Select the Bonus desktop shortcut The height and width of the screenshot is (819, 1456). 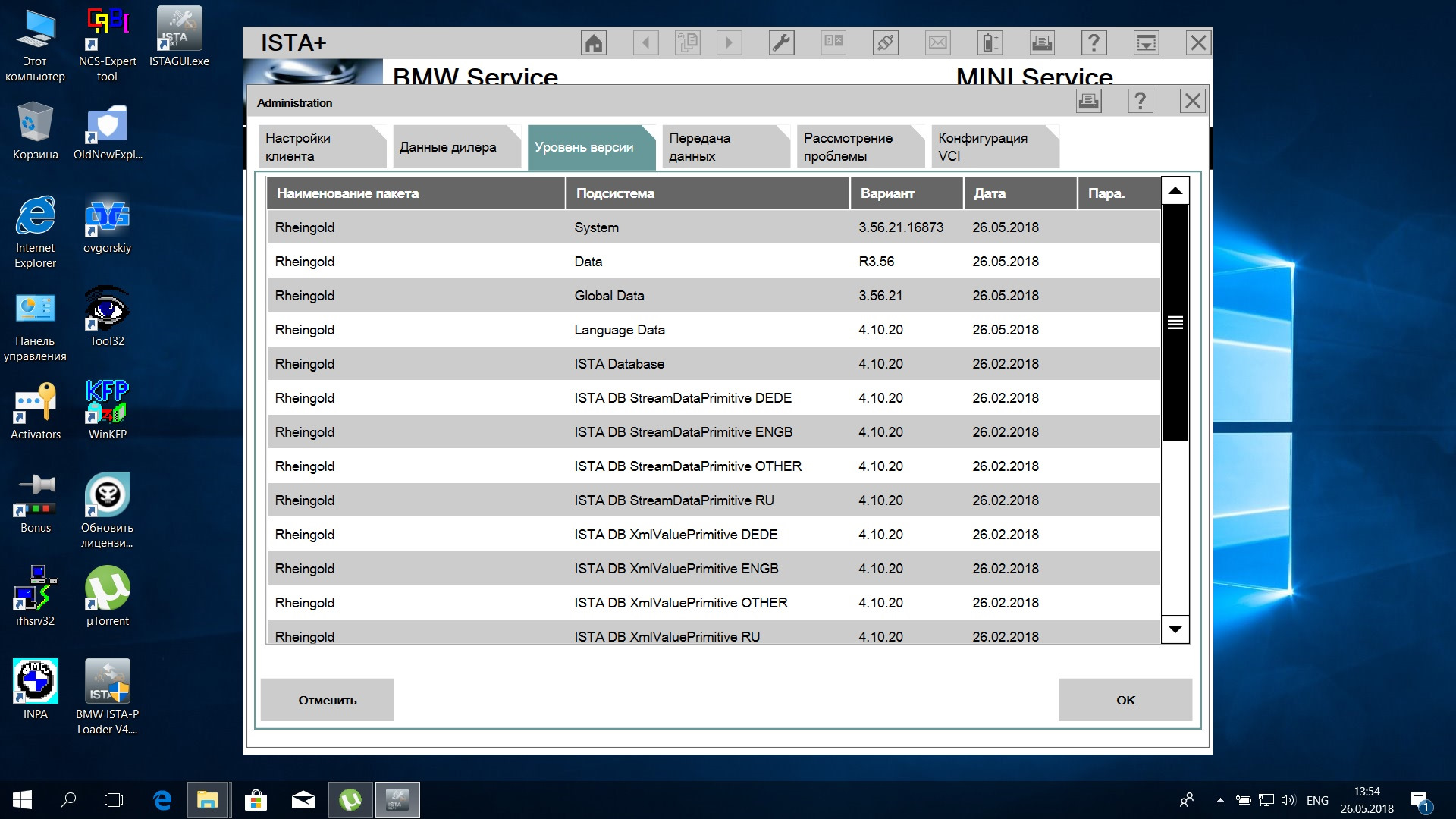pos(35,503)
